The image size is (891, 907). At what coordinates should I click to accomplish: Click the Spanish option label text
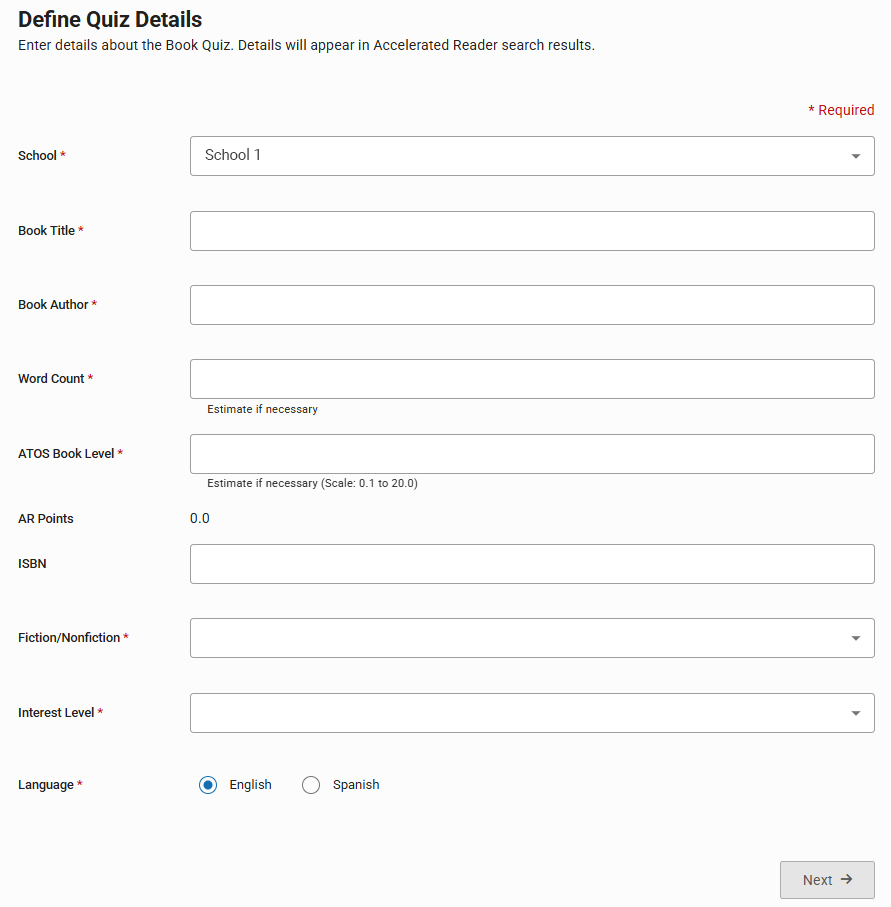[356, 785]
